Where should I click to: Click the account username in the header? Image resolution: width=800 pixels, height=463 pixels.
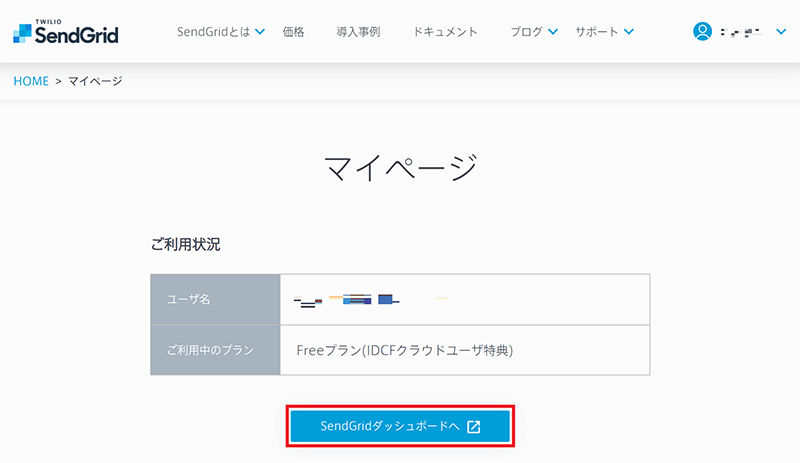point(742,33)
